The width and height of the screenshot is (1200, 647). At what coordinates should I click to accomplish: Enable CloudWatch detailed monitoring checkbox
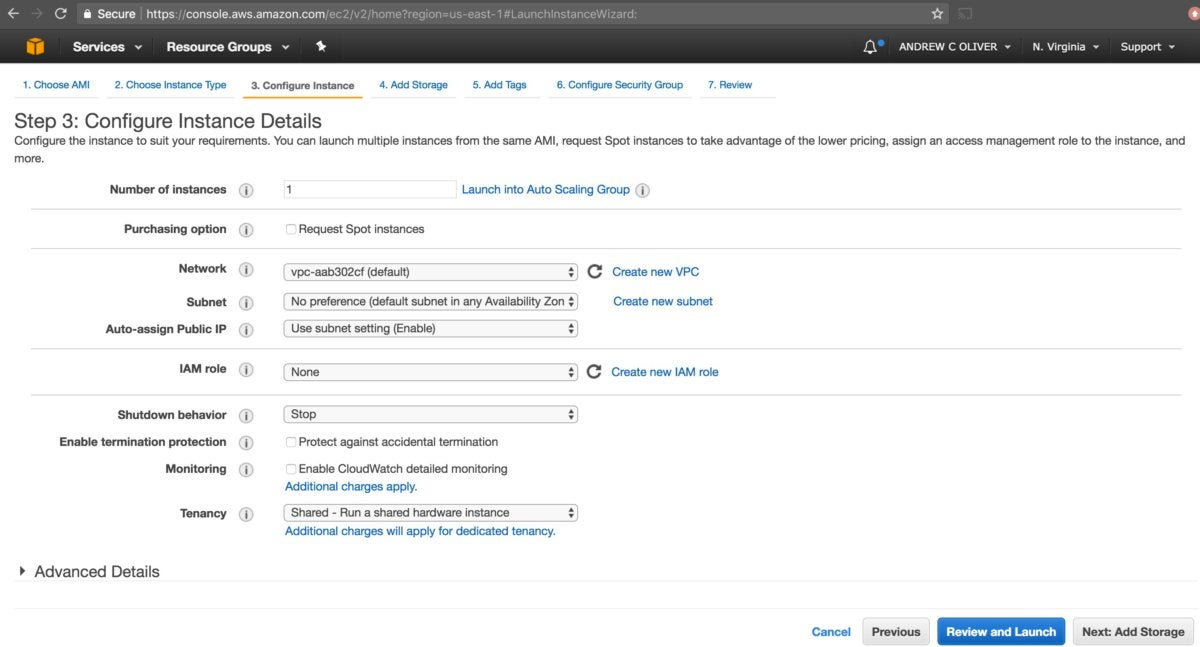click(x=291, y=468)
